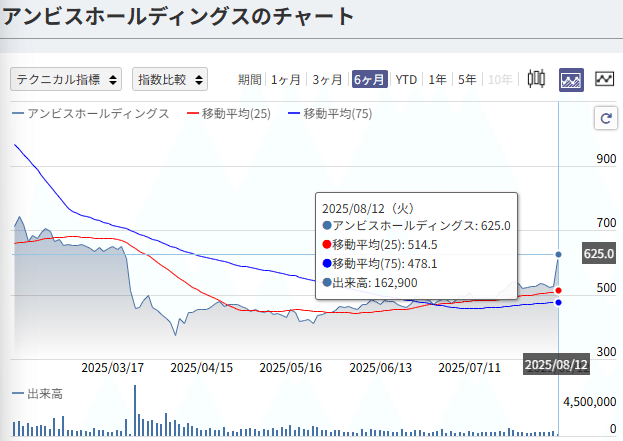Click the 4,500,000 volume axis label
623x441 pixels.
589,402
